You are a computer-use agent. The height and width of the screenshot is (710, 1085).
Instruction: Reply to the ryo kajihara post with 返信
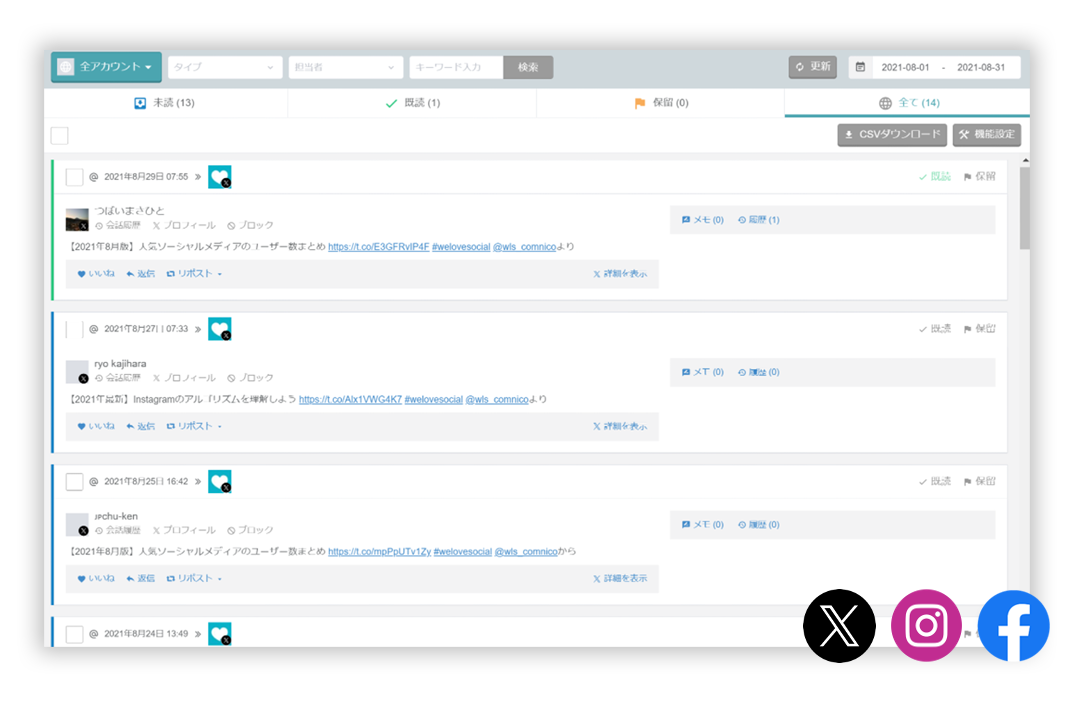click(x=140, y=426)
